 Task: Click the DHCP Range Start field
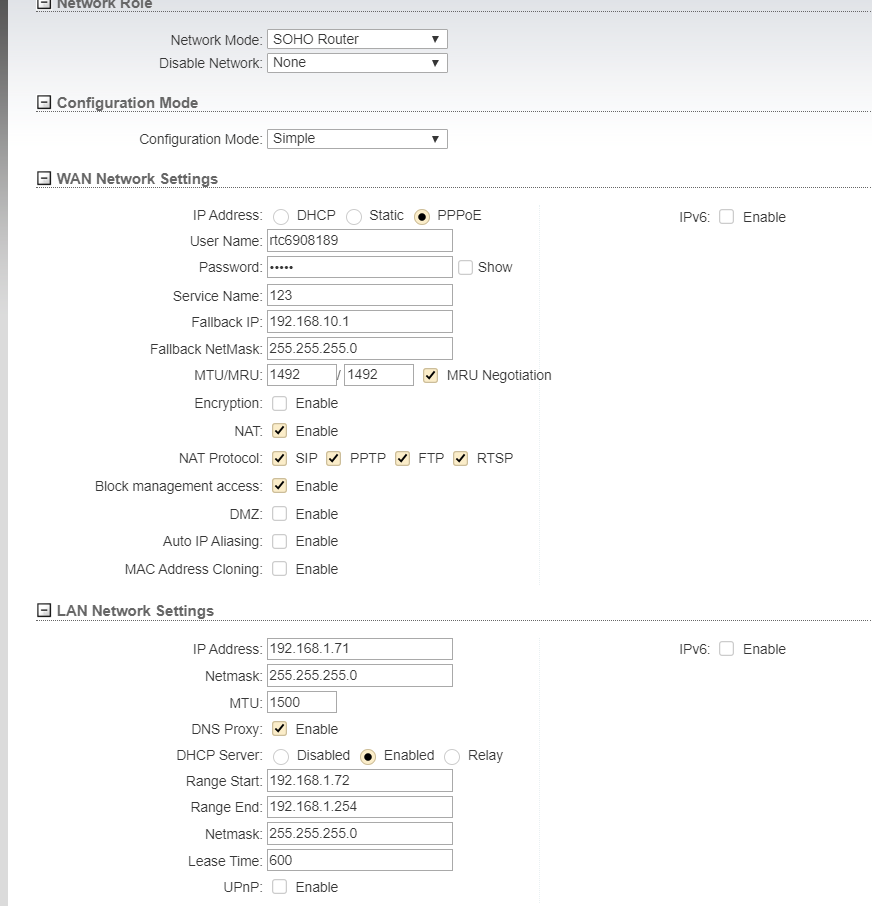(359, 781)
